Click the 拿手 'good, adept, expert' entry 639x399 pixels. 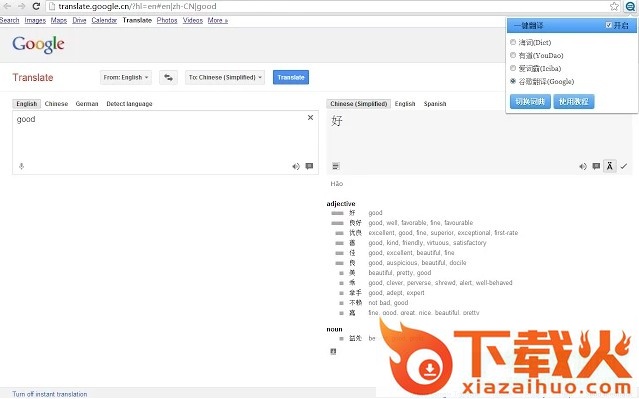(x=355, y=293)
